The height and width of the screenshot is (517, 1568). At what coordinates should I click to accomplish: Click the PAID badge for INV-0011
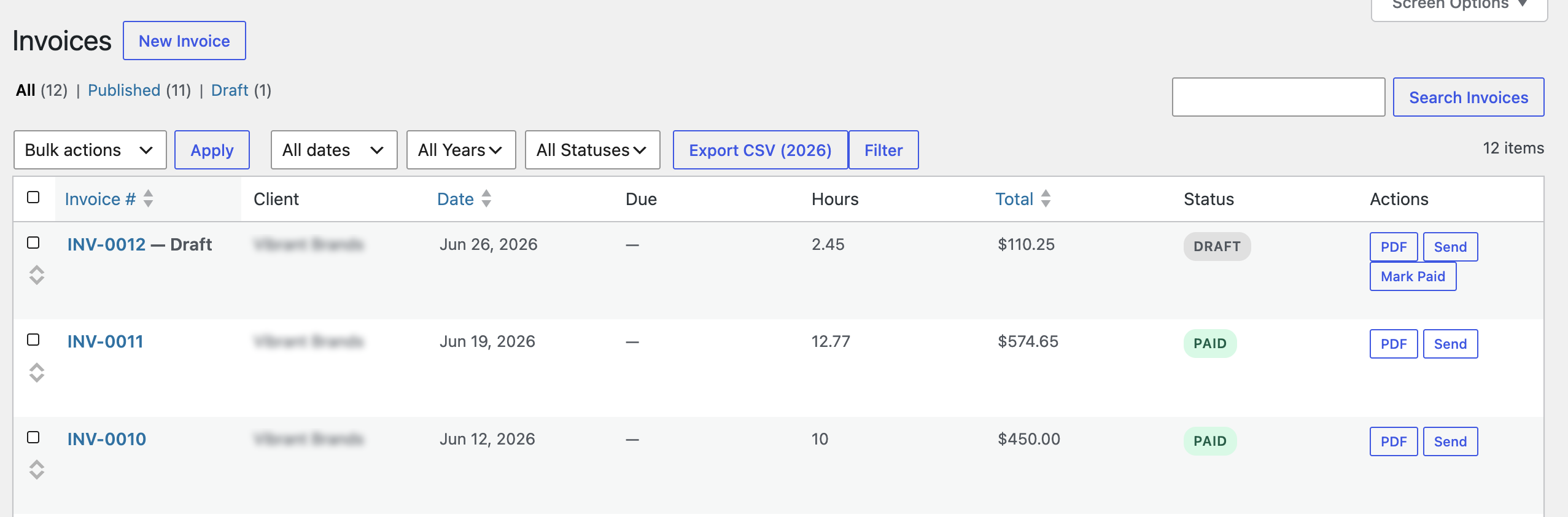click(1210, 343)
